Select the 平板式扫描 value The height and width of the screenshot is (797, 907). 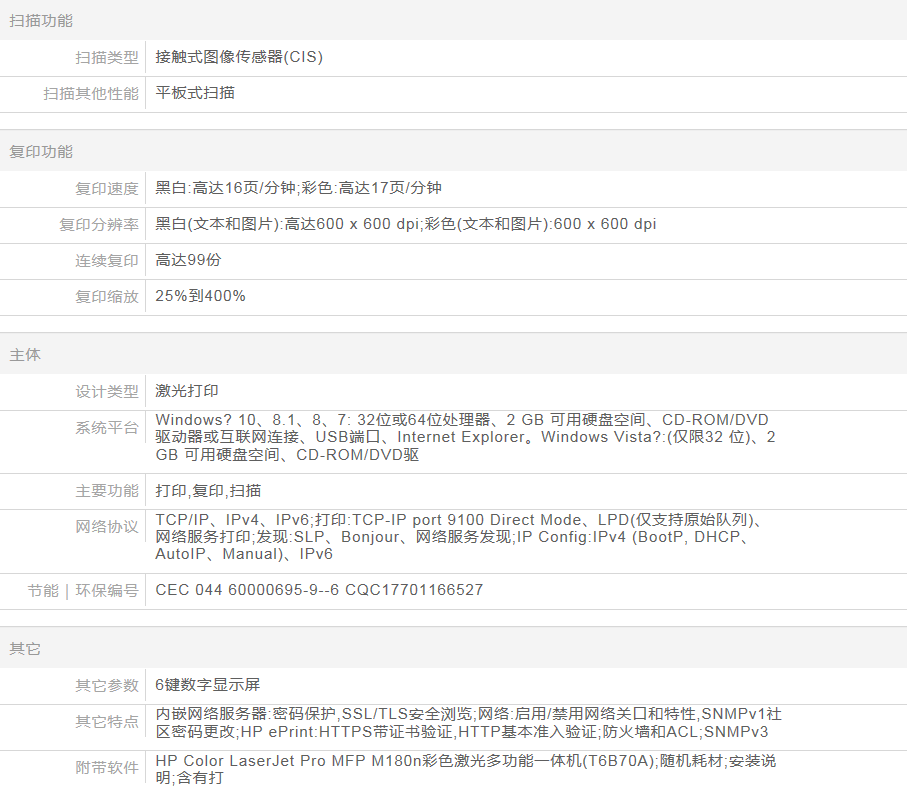[195, 93]
